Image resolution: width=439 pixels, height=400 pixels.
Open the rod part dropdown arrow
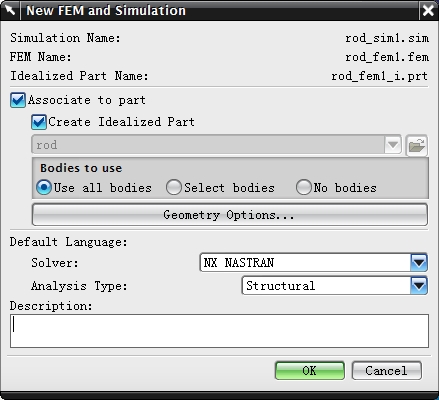click(393, 145)
